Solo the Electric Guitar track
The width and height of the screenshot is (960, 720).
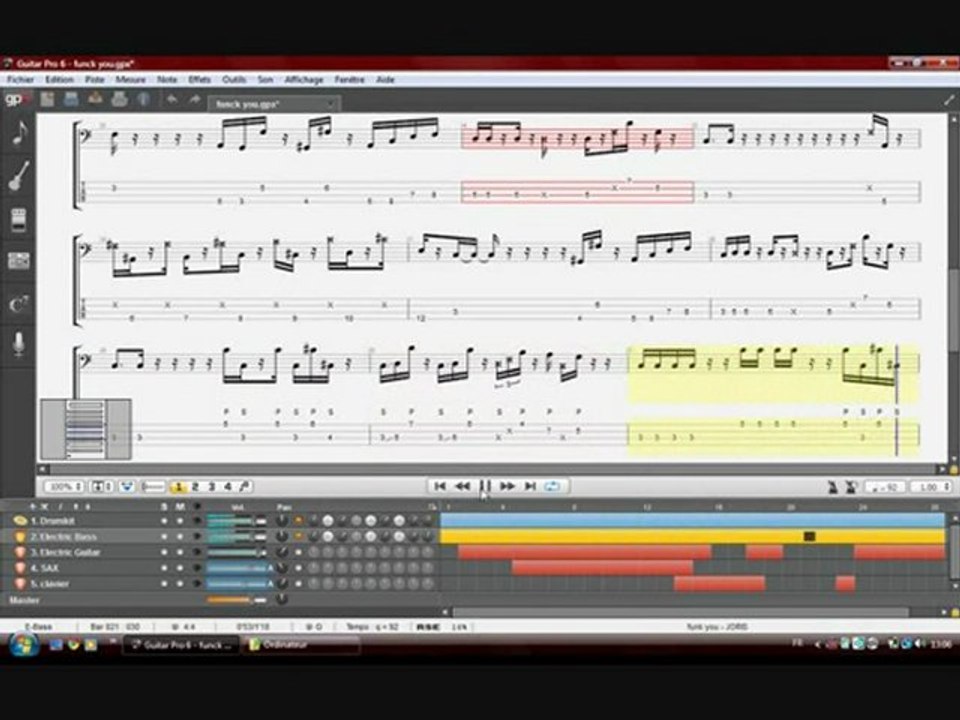(x=164, y=552)
